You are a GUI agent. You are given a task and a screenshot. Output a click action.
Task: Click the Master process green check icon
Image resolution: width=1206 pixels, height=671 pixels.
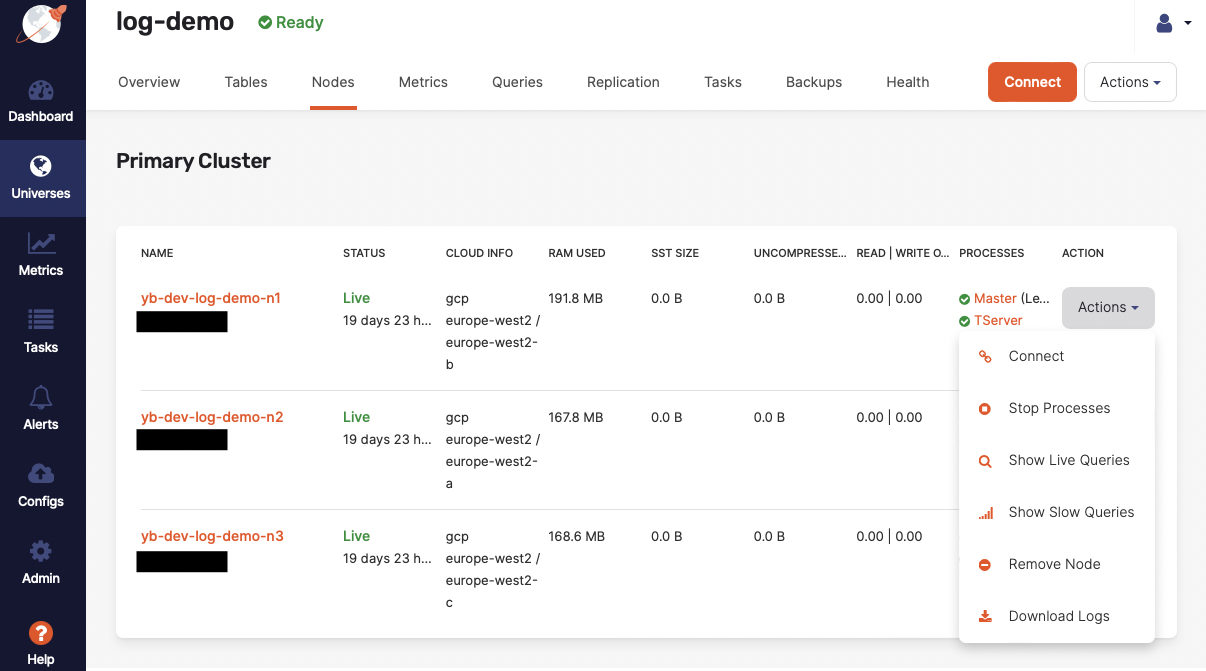964,299
